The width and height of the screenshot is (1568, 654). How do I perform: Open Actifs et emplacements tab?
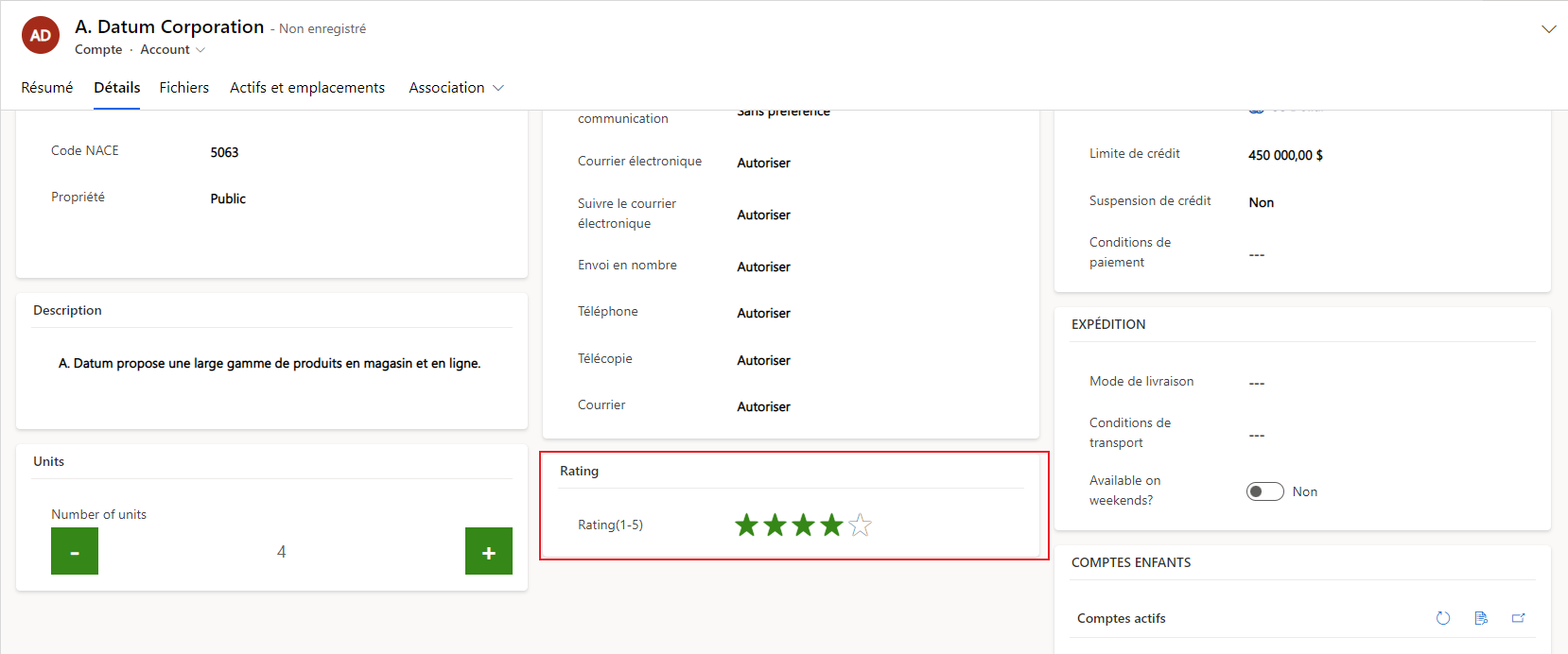[307, 88]
